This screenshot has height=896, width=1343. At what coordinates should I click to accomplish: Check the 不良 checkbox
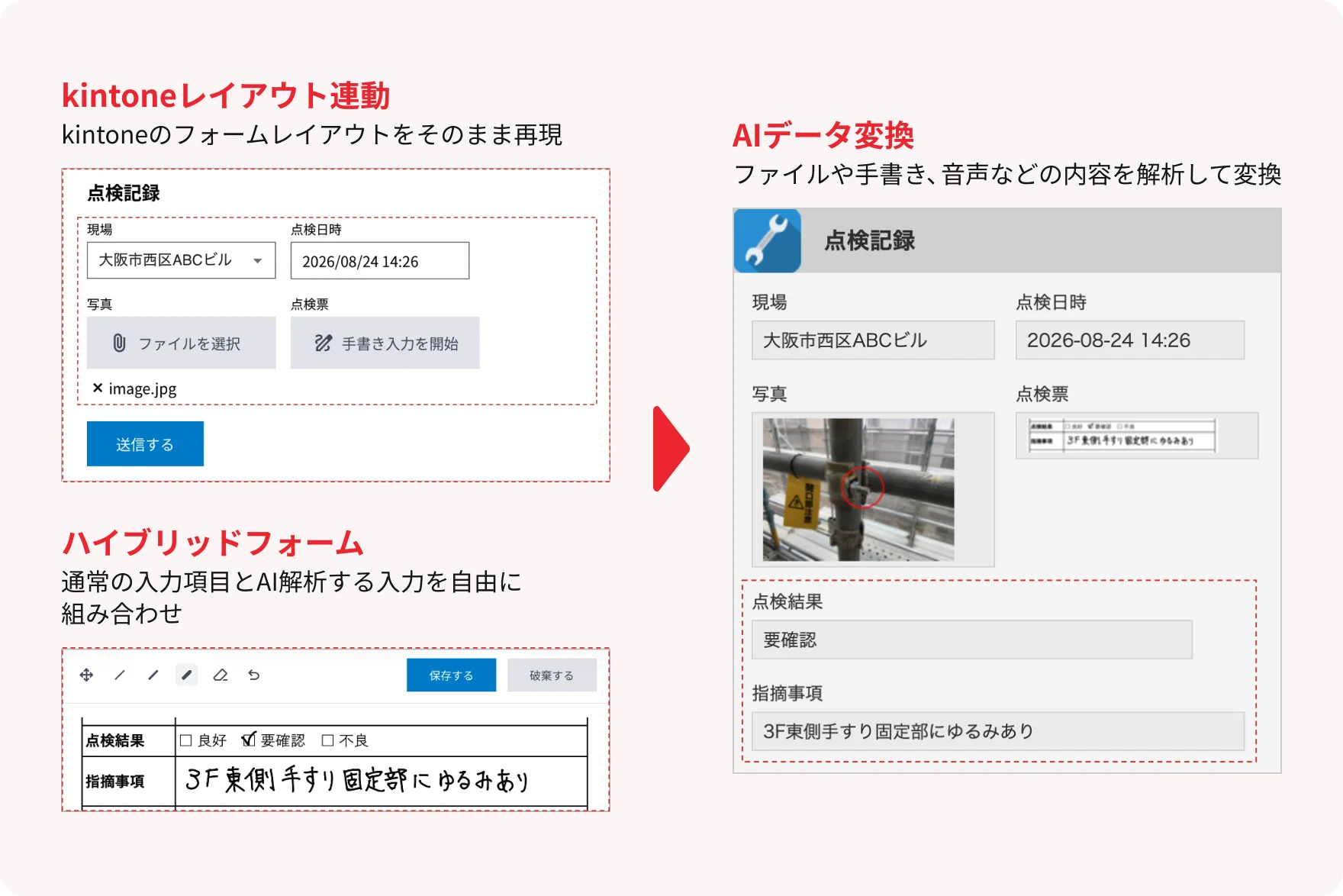[328, 740]
